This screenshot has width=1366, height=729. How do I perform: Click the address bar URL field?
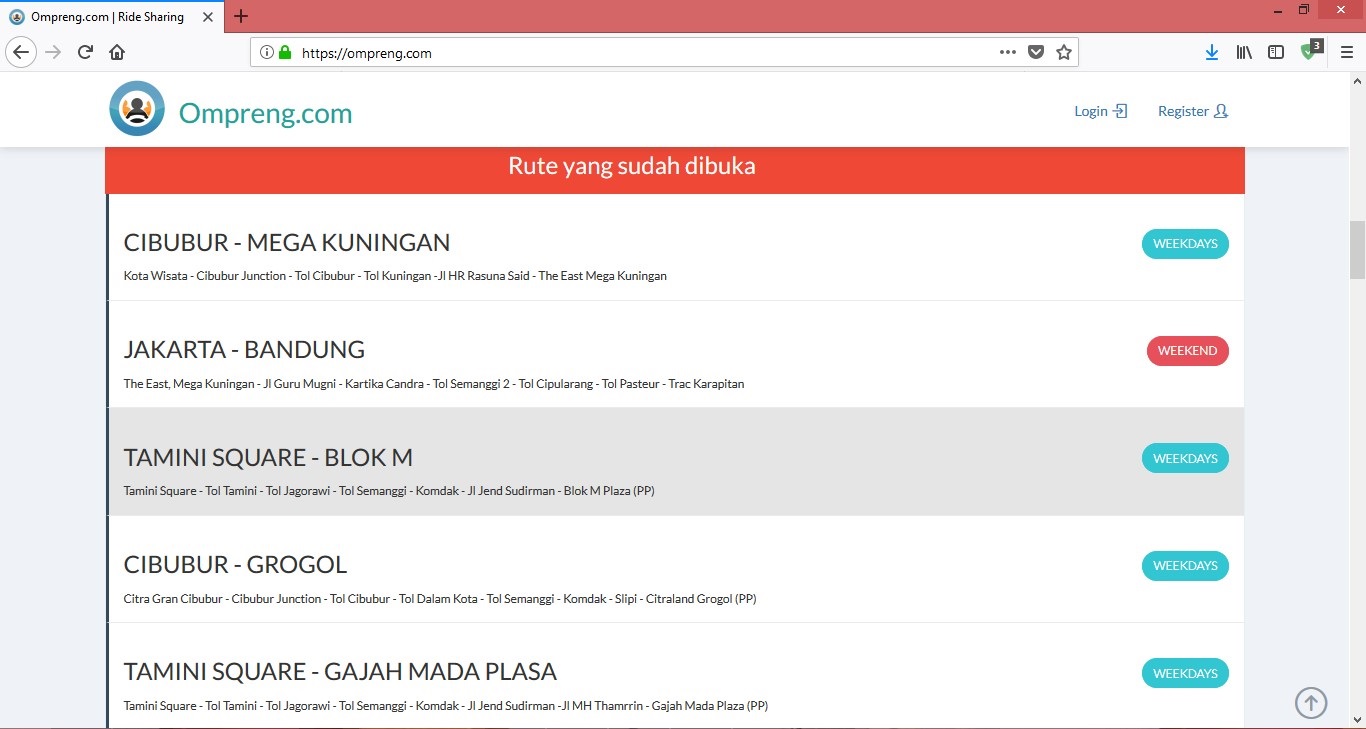pyautogui.click(x=640, y=53)
